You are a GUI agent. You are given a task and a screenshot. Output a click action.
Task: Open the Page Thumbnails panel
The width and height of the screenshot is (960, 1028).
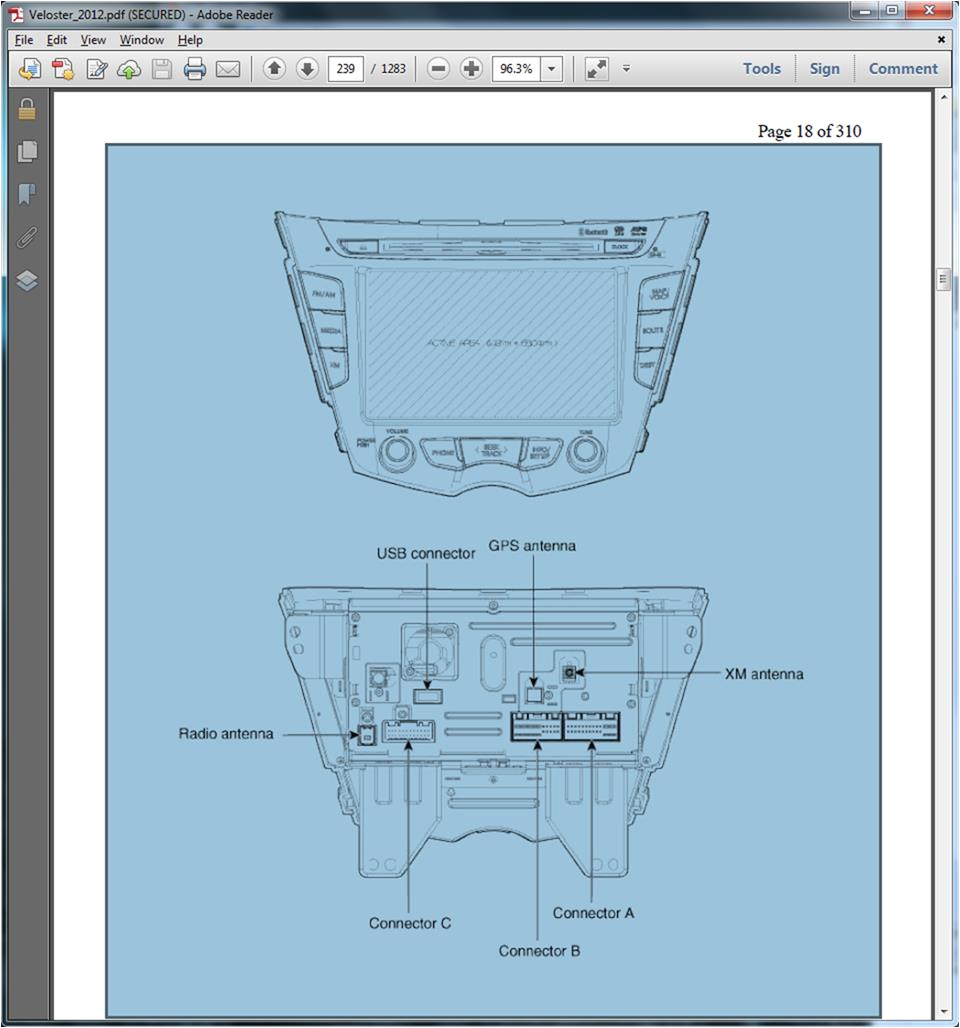27,151
